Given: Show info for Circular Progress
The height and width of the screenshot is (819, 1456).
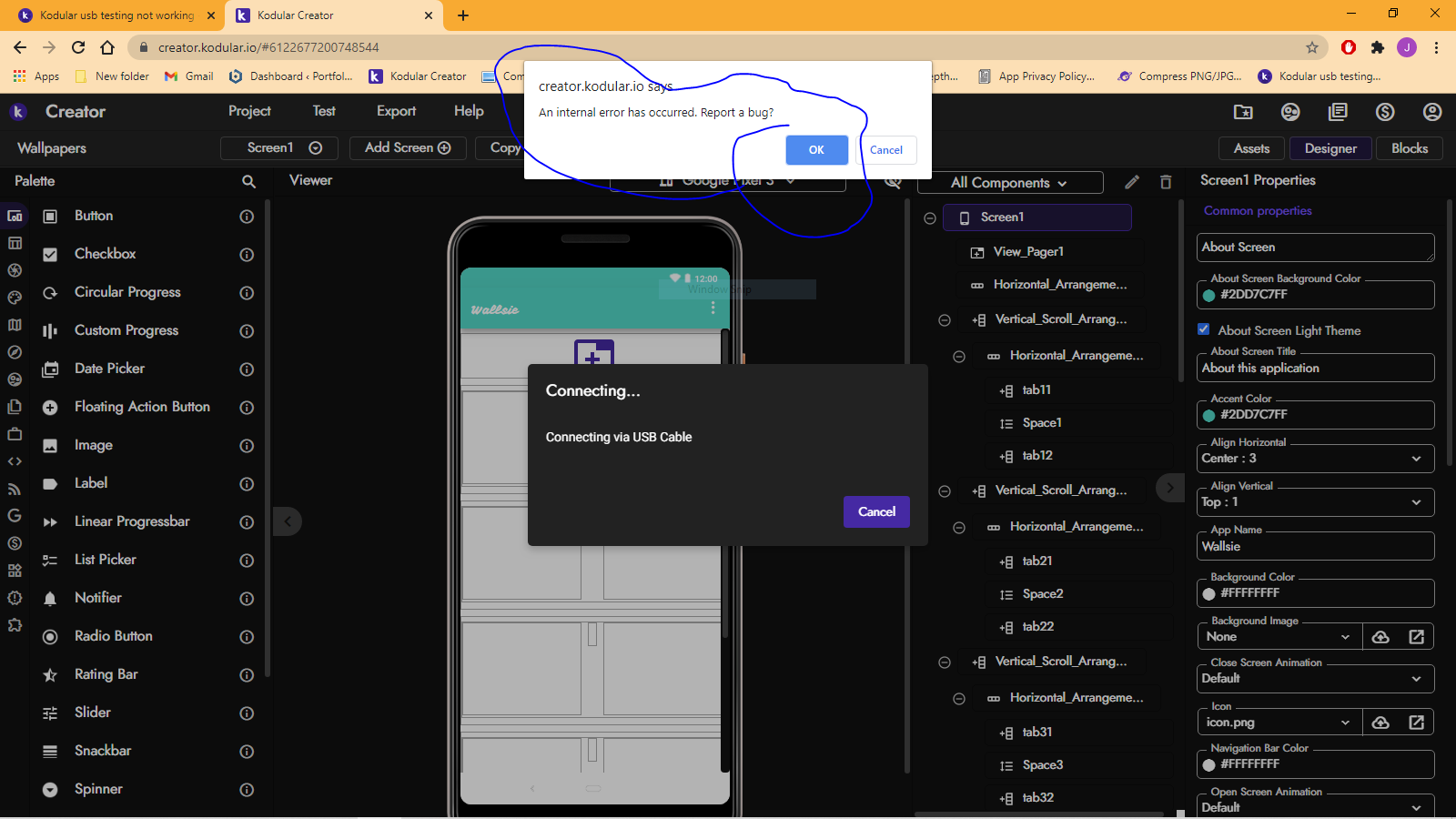Looking at the screenshot, I should [247, 293].
